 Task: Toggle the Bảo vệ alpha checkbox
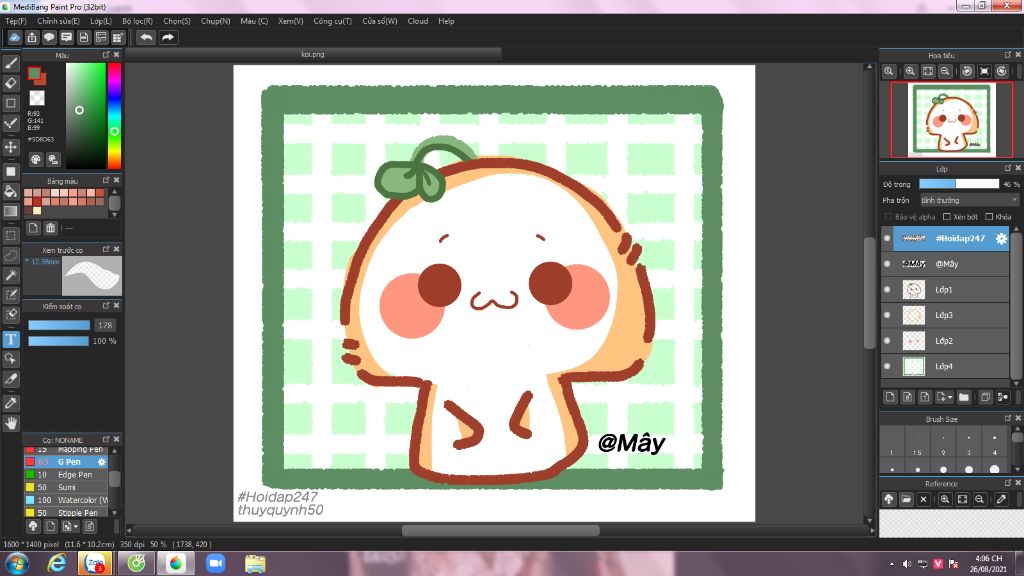coord(888,217)
